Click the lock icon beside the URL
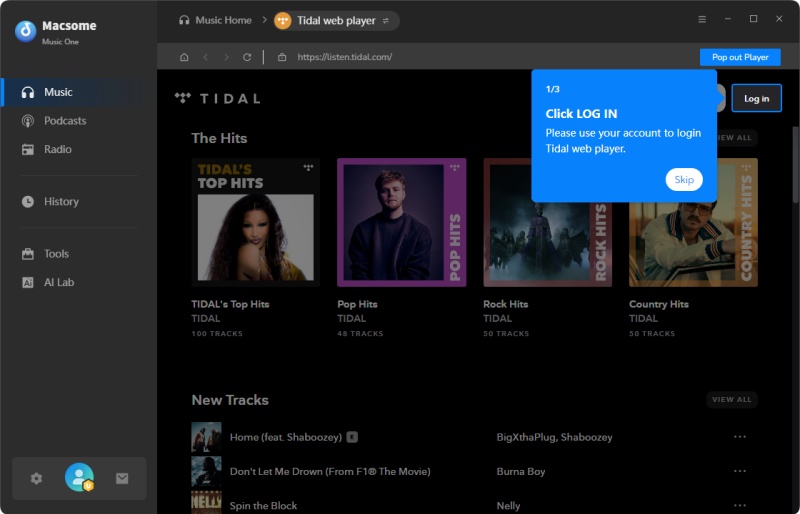Viewport: 800px width, 514px height. click(282, 57)
